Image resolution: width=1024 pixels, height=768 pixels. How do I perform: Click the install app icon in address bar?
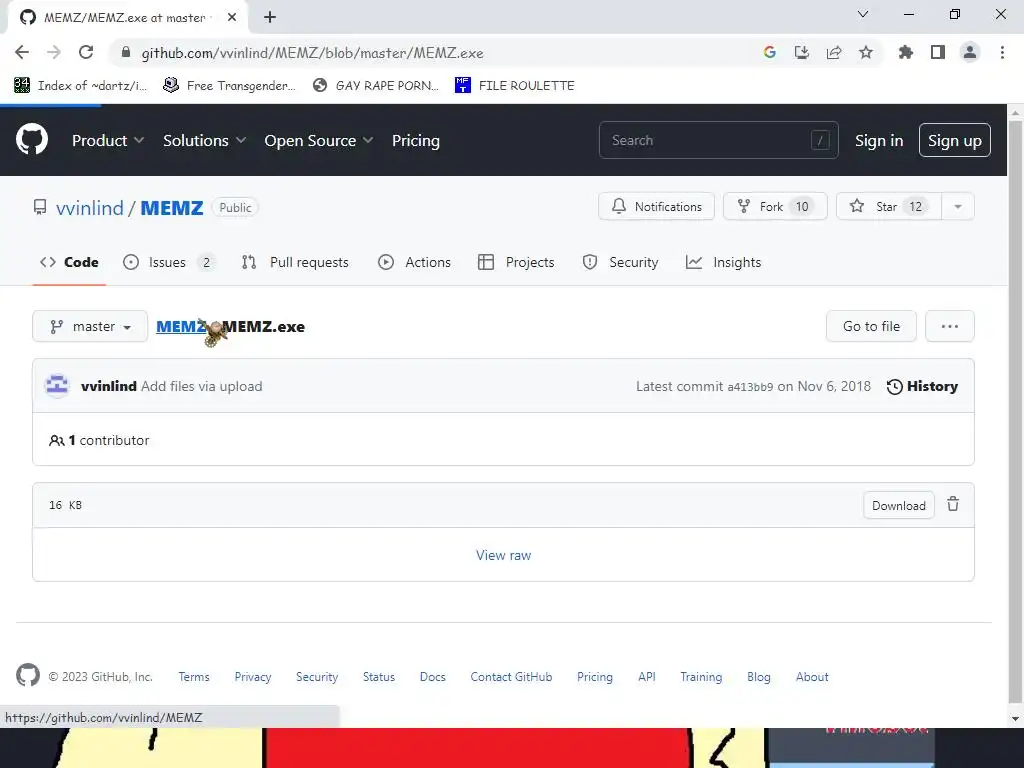[802, 52]
